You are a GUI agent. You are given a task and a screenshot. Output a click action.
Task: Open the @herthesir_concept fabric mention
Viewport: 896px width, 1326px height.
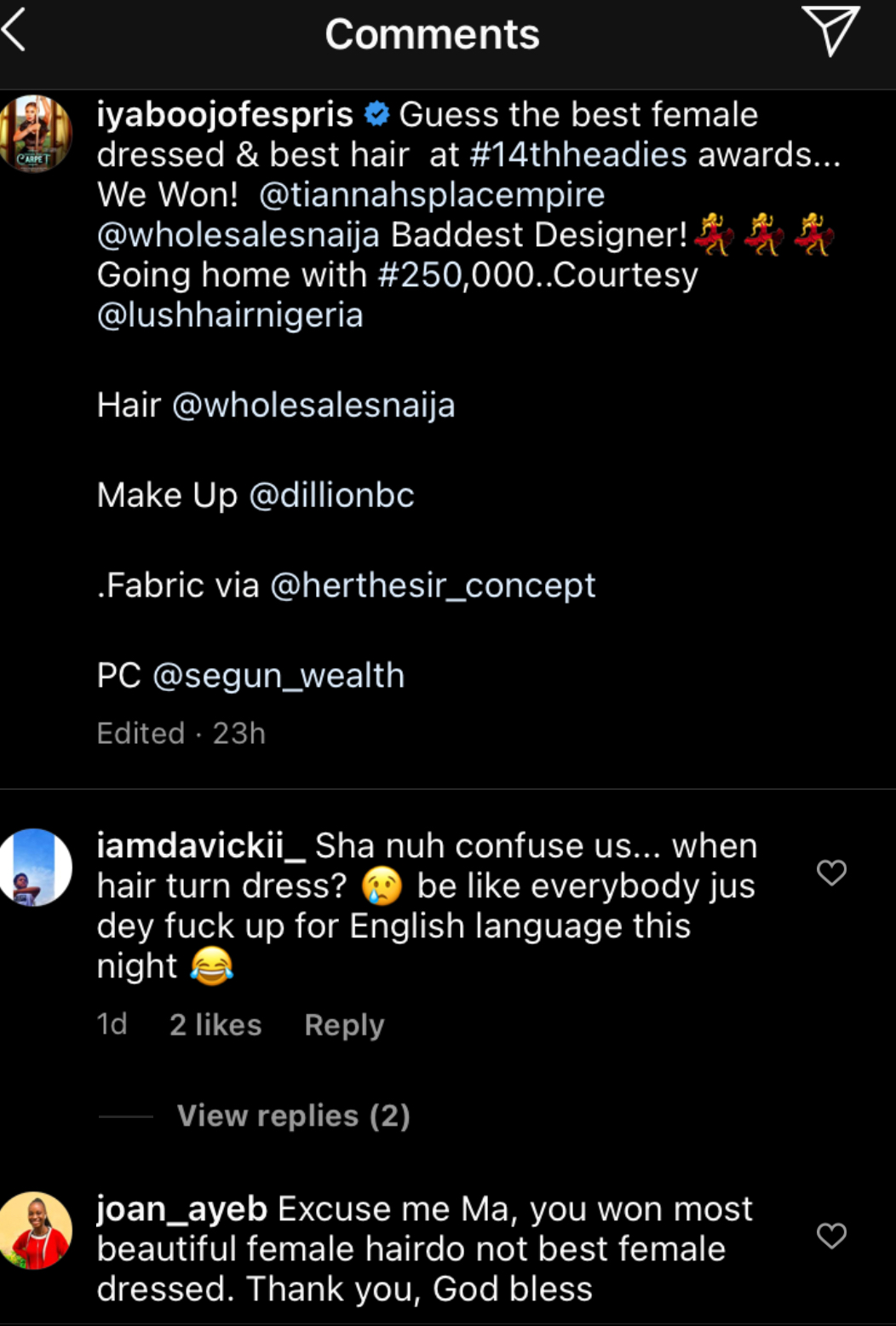(433, 585)
